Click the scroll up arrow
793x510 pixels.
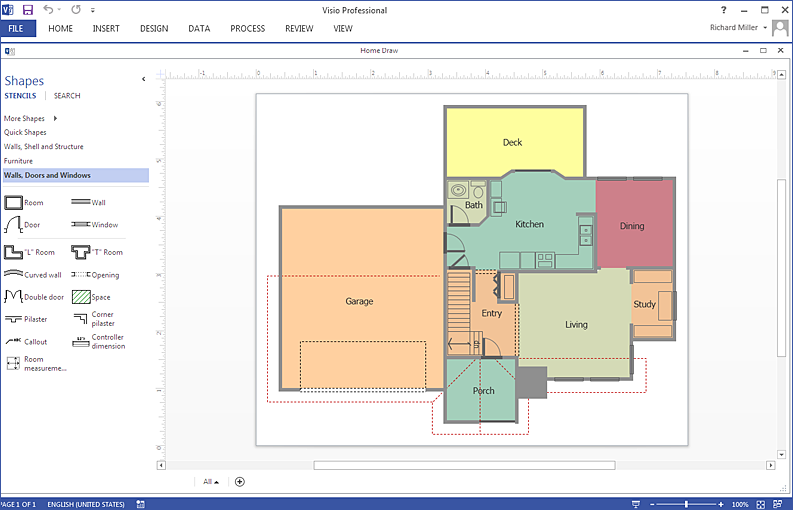pyautogui.click(x=781, y=74)
